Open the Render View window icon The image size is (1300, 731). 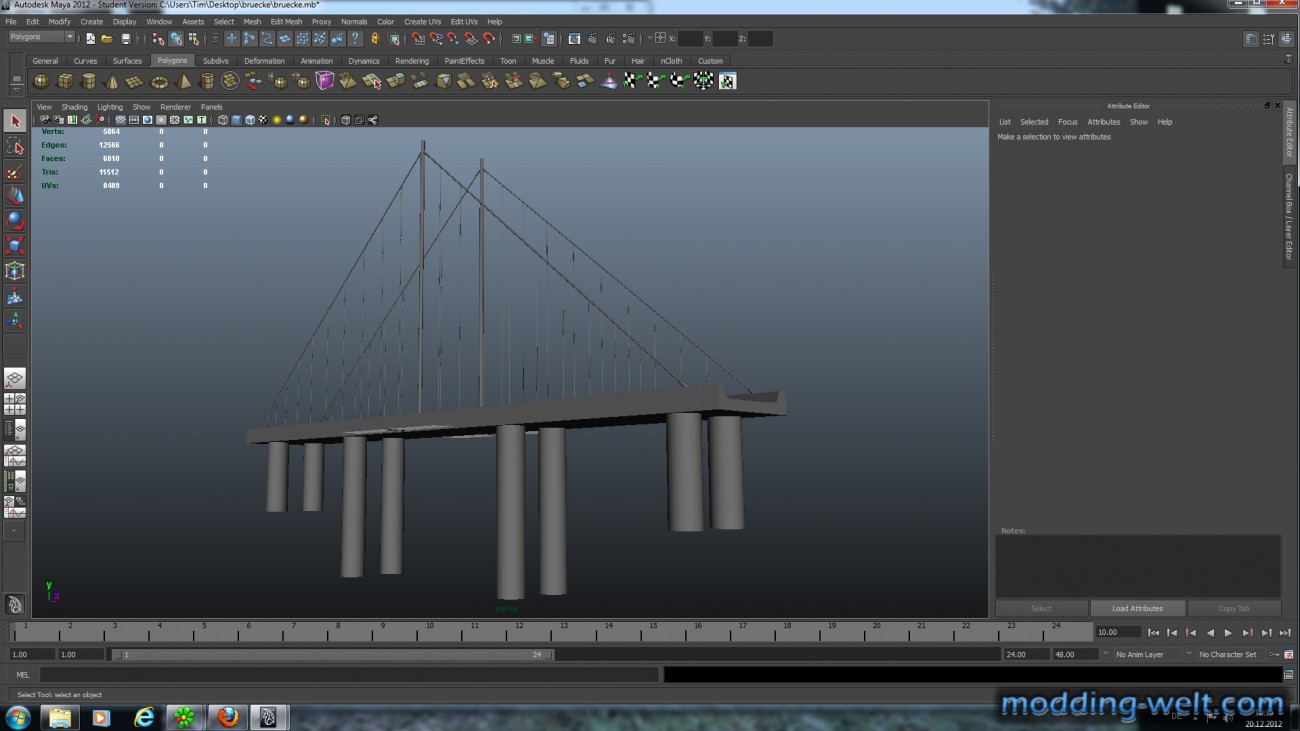pos(574,39)
